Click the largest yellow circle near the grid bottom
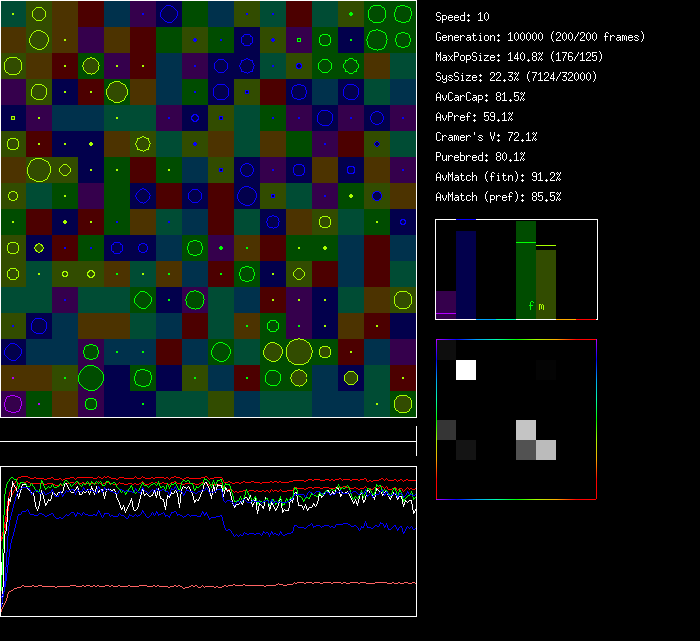Viewport: 700px width, 641px height. 298,351
